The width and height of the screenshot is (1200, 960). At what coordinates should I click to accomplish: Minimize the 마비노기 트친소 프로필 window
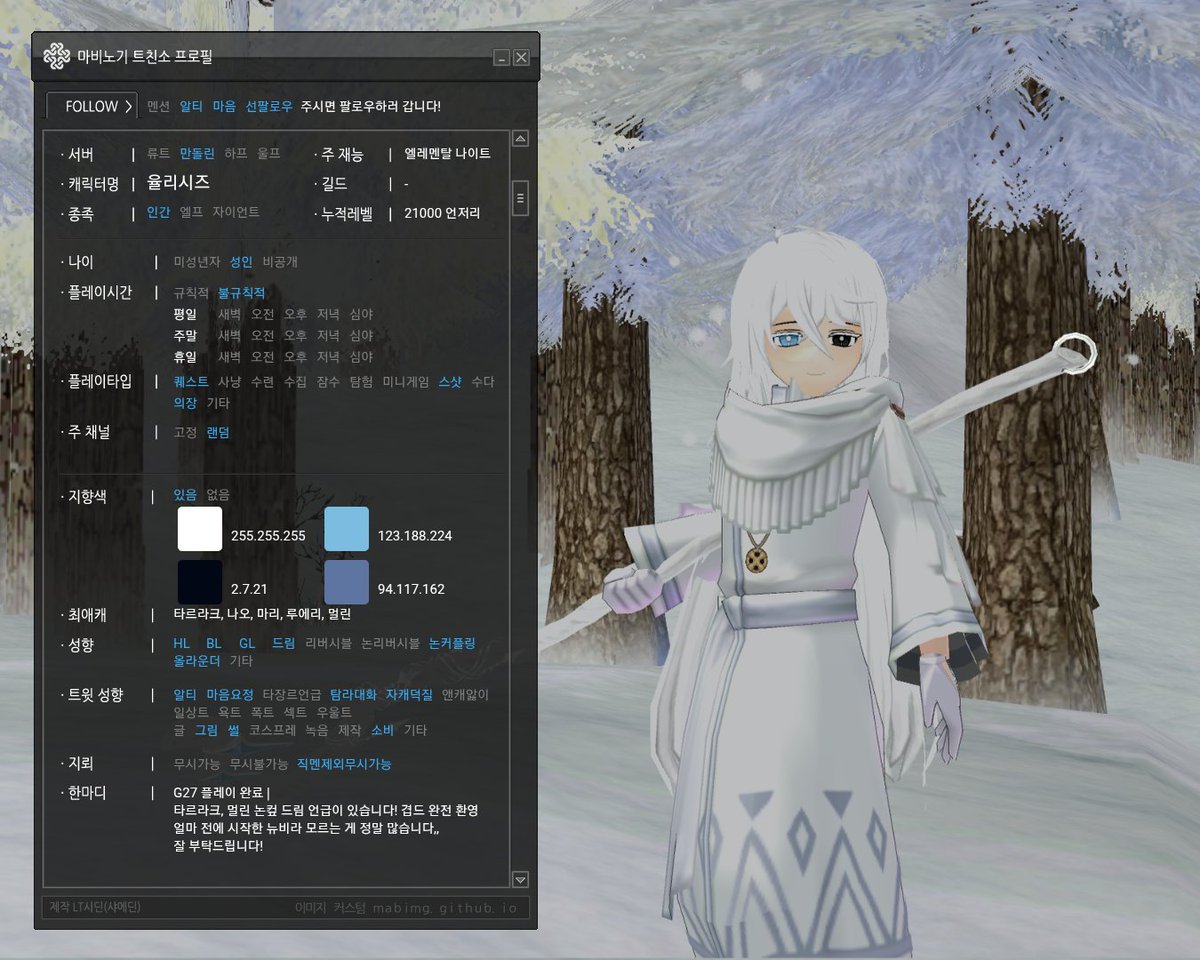coord(502,58)
